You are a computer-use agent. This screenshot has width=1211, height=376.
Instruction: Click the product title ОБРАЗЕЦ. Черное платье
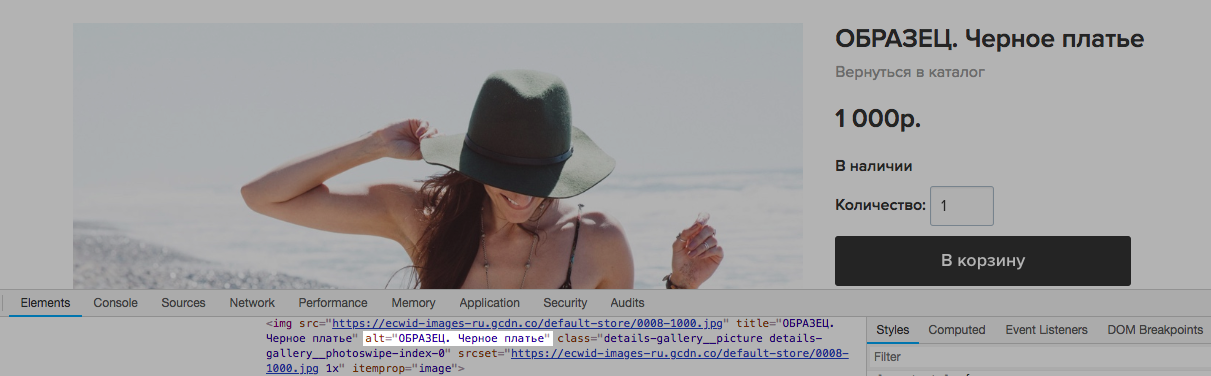click(x=989, y=39)
